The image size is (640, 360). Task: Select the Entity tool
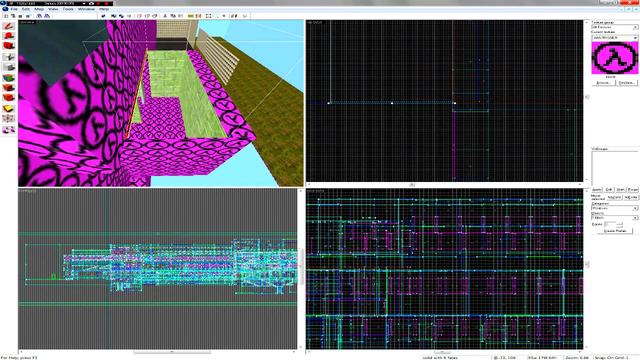(9, 57)
